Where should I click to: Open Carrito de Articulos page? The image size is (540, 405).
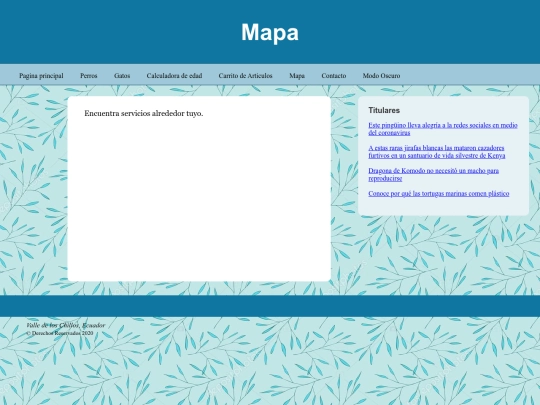[245, 76]
